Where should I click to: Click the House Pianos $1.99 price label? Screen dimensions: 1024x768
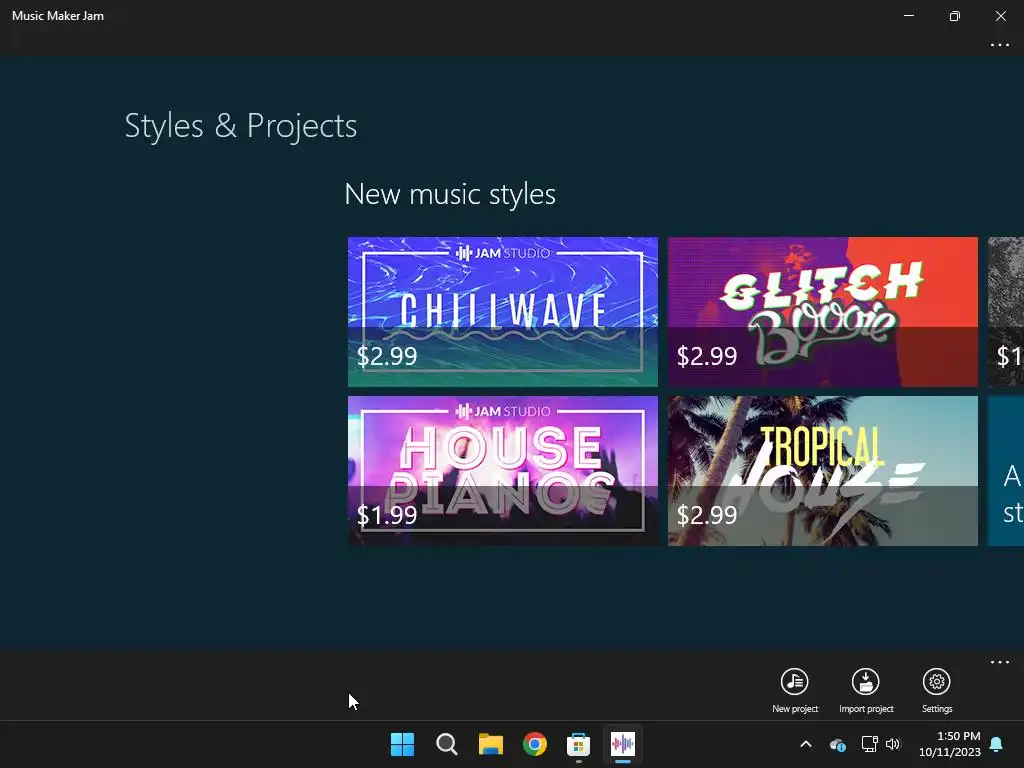387,515
